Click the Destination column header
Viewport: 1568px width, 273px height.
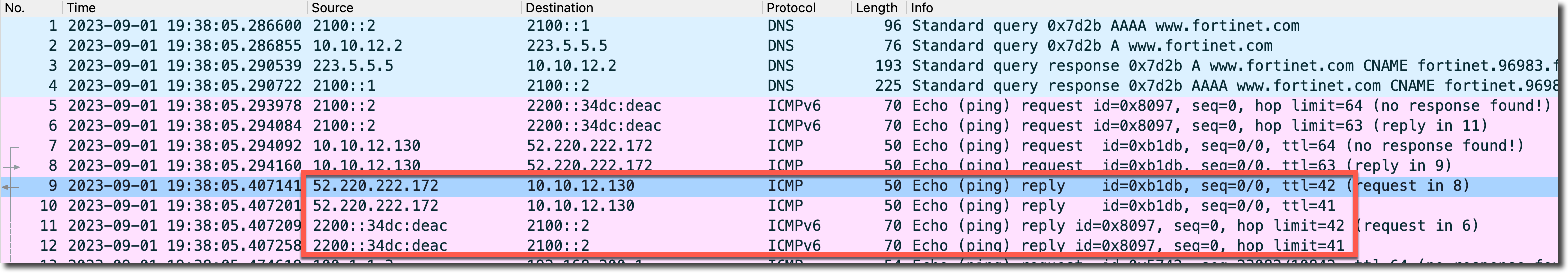click(559, 8)
